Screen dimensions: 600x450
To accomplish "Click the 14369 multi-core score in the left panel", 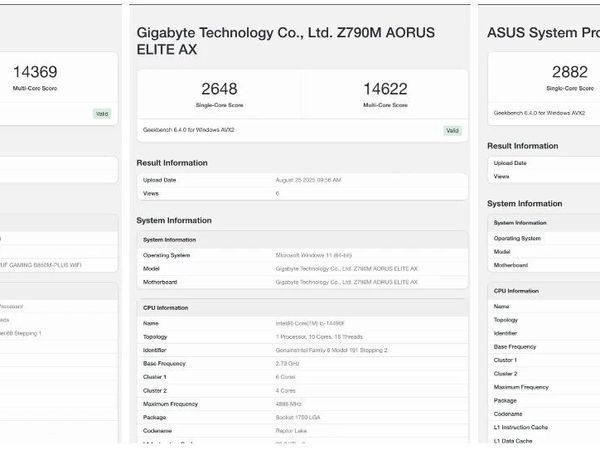I will [35, 72].
